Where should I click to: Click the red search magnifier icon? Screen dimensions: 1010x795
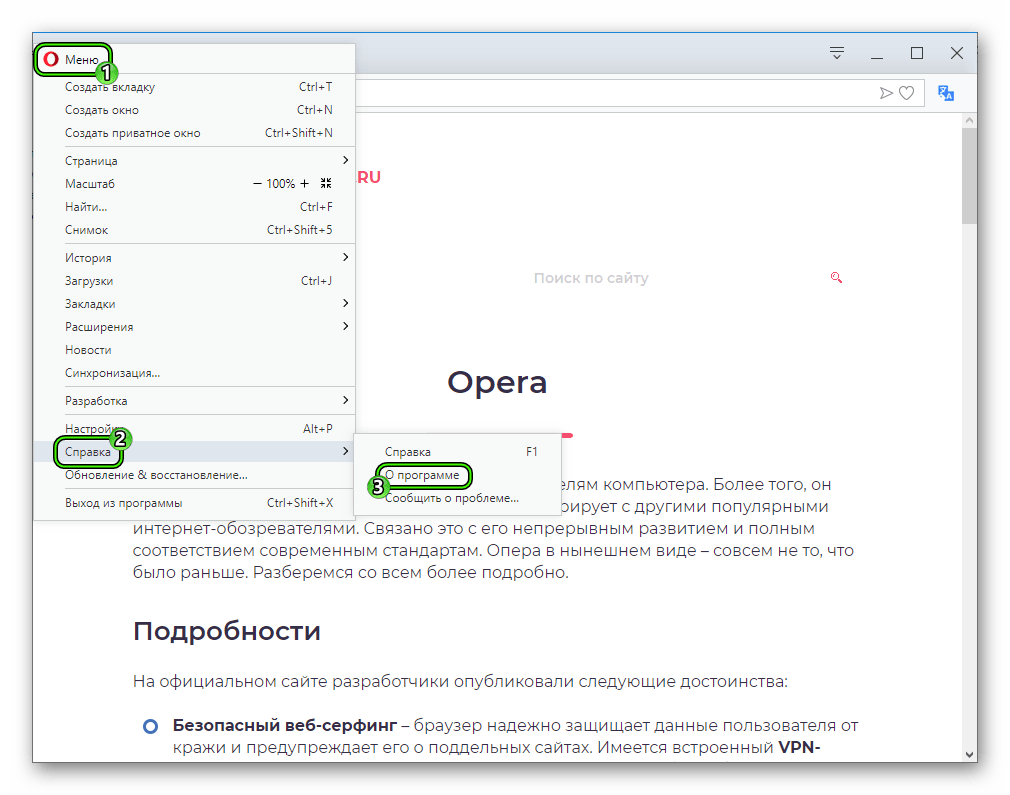(x=837, y=278)
